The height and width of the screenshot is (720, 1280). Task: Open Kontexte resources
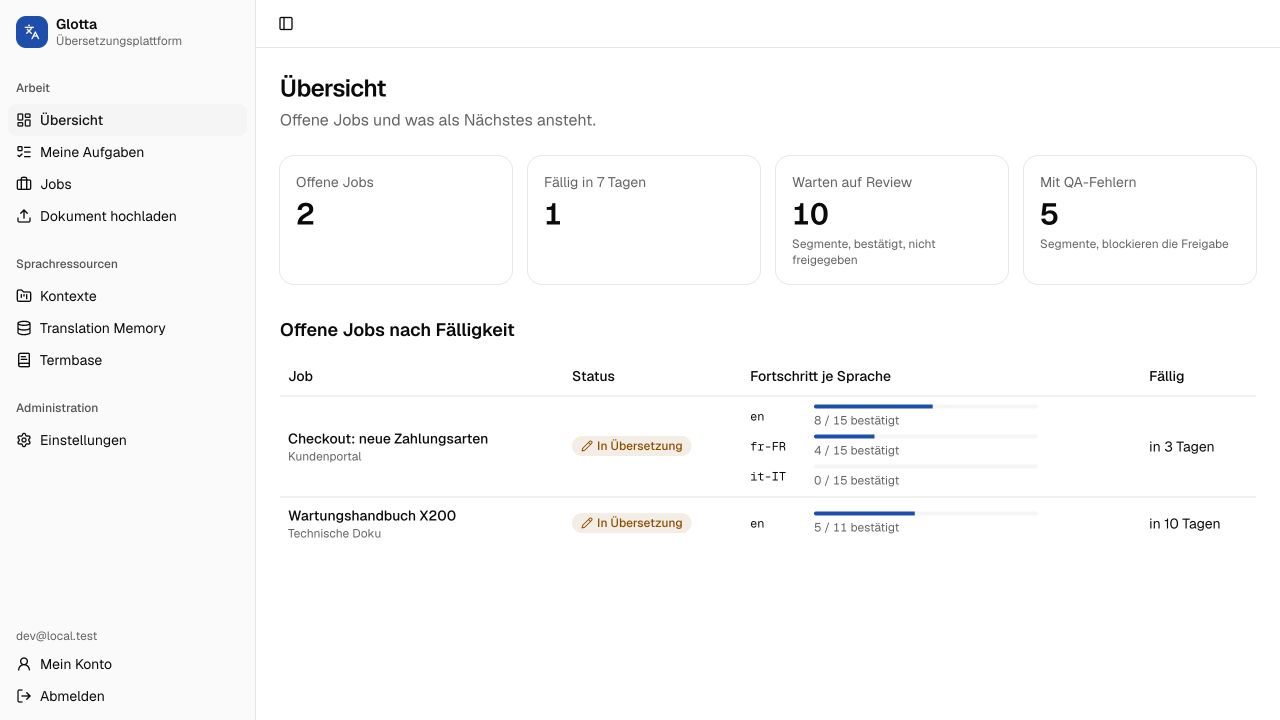(x=127, y=296)
